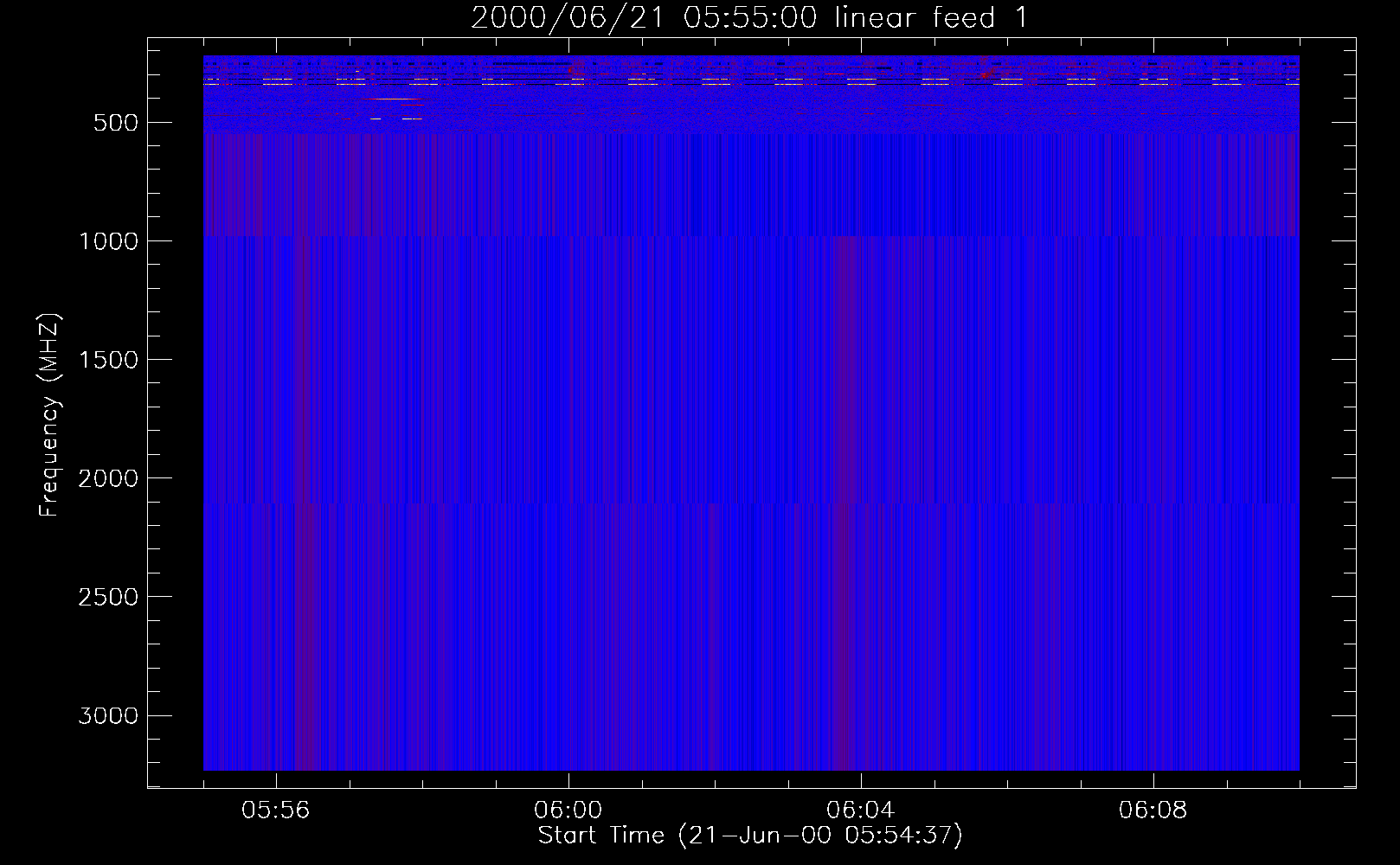
Task: Click the 06:08 time tick label
Action: 1153,811
